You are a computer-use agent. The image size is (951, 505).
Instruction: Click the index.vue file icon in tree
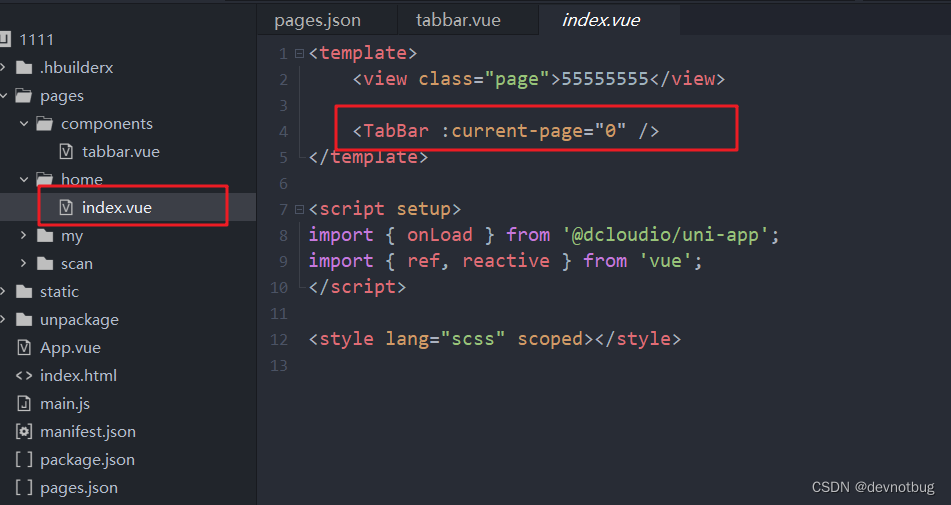click(x=66, y=207)
